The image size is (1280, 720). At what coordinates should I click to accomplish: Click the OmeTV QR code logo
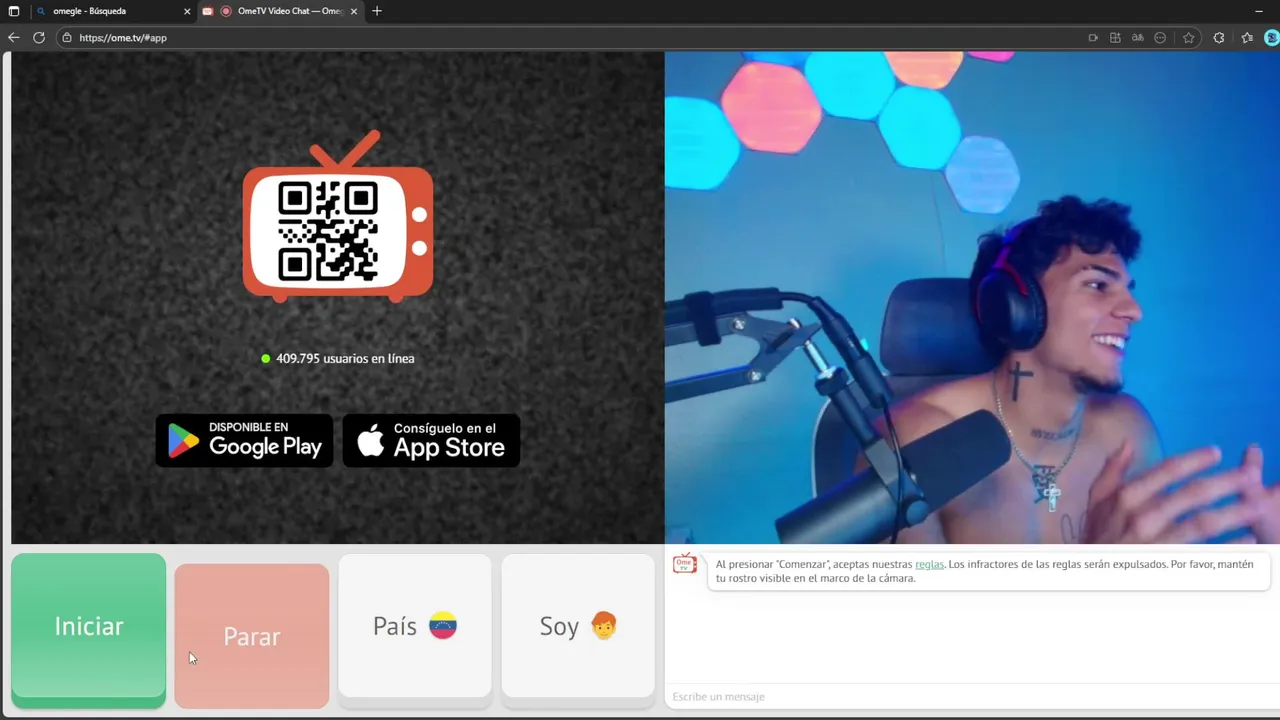[x=338, y=217]
